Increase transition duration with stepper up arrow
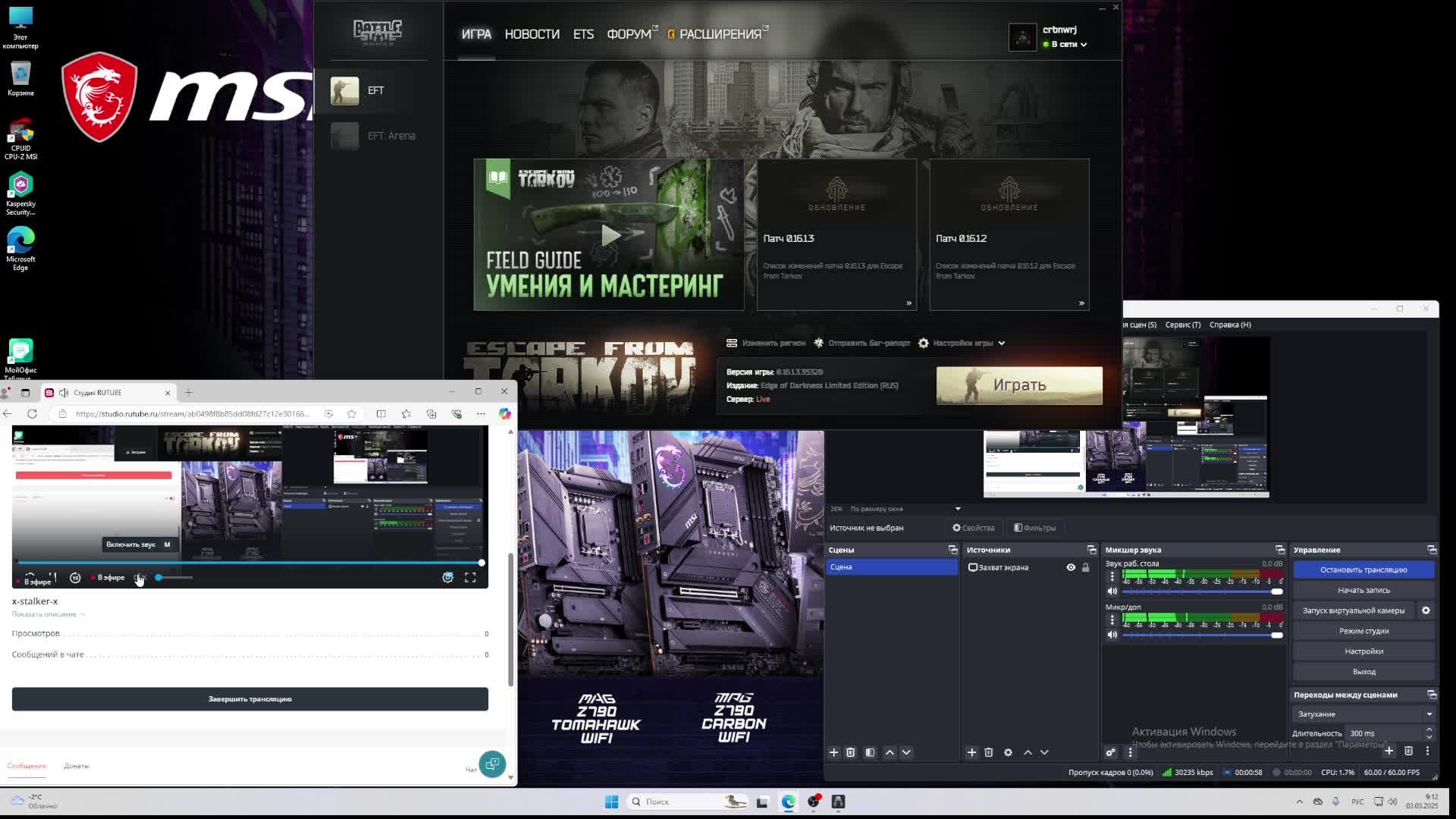 tap(1429, 730)
